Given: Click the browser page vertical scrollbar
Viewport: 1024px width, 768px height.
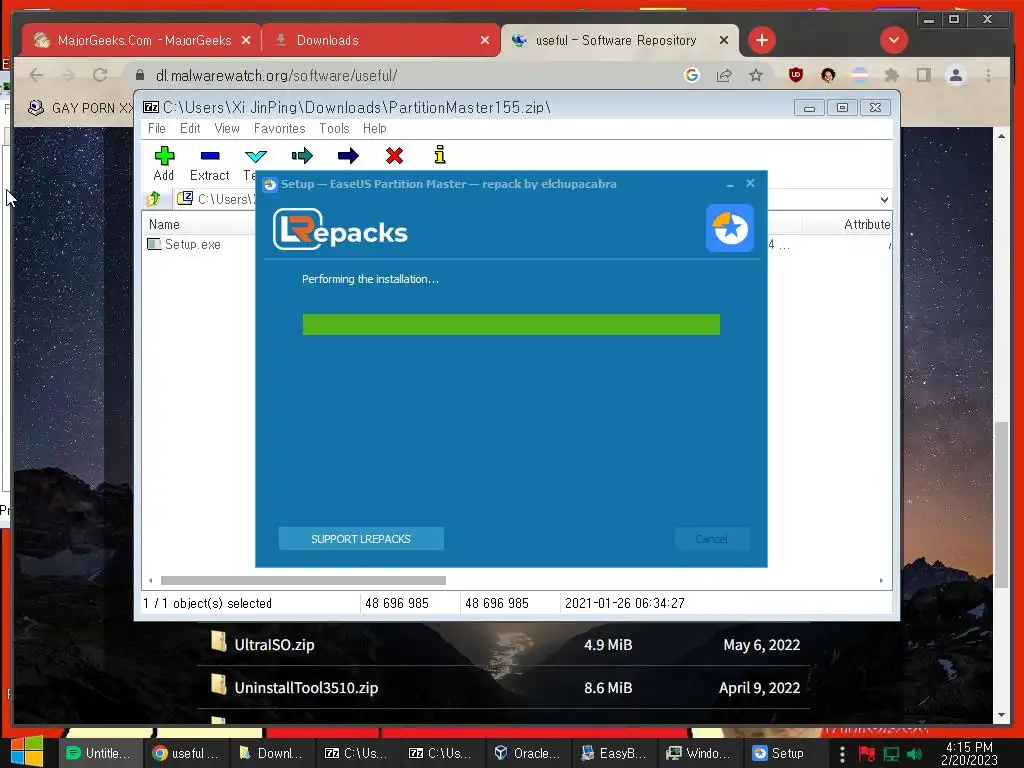Looking at the screenshot, I should pyautogui.click(x=1001, y=505).
